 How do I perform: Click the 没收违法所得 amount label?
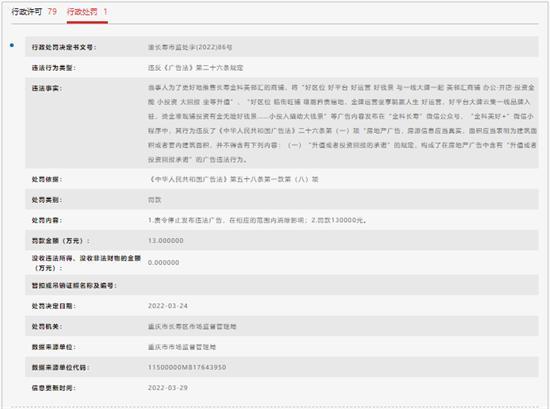click(86, 263)
